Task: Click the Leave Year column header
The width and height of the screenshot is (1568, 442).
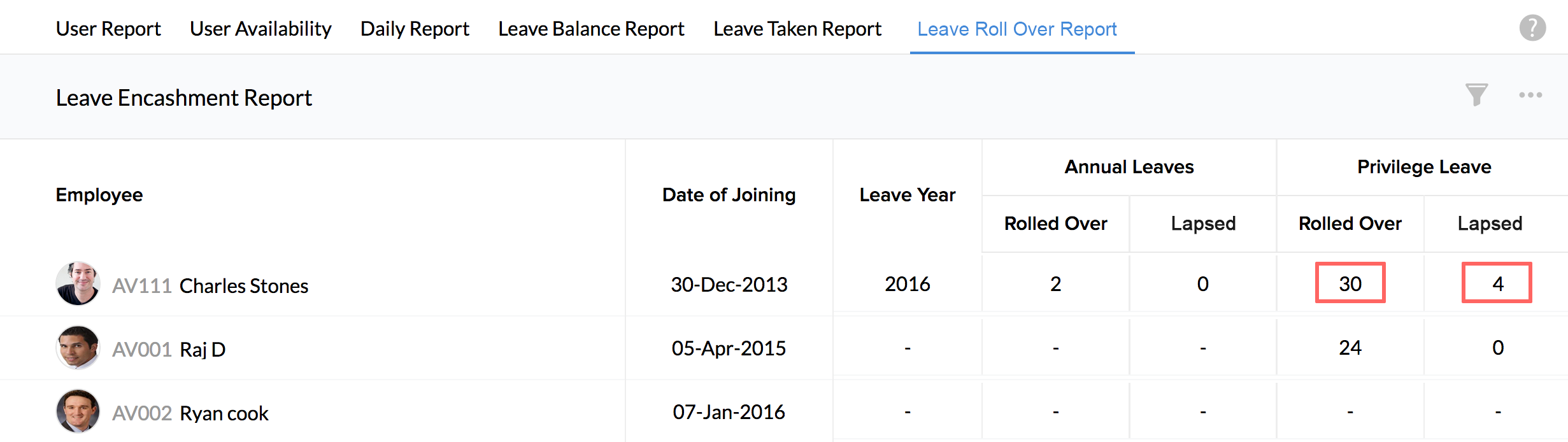Action: pyautogui.click(x=908, y=195)
